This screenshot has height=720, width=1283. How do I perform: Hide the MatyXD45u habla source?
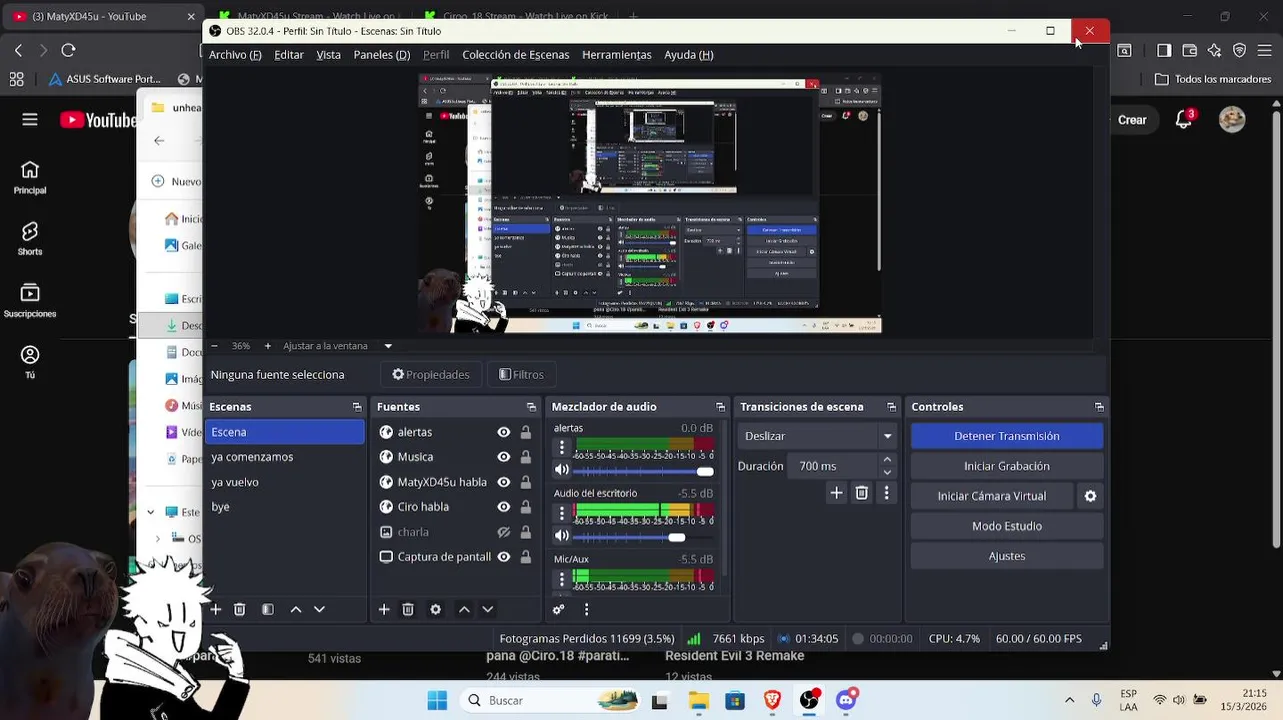pyautogui.click(x=504, y=482)
